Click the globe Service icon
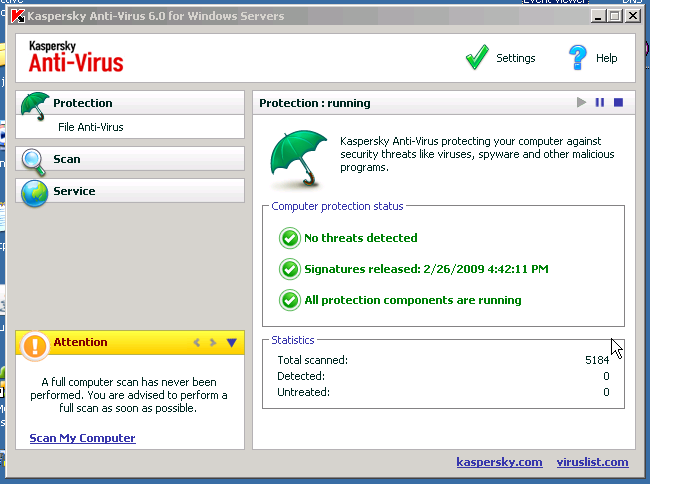Screen dimensions: 686x502 point(34,193)
